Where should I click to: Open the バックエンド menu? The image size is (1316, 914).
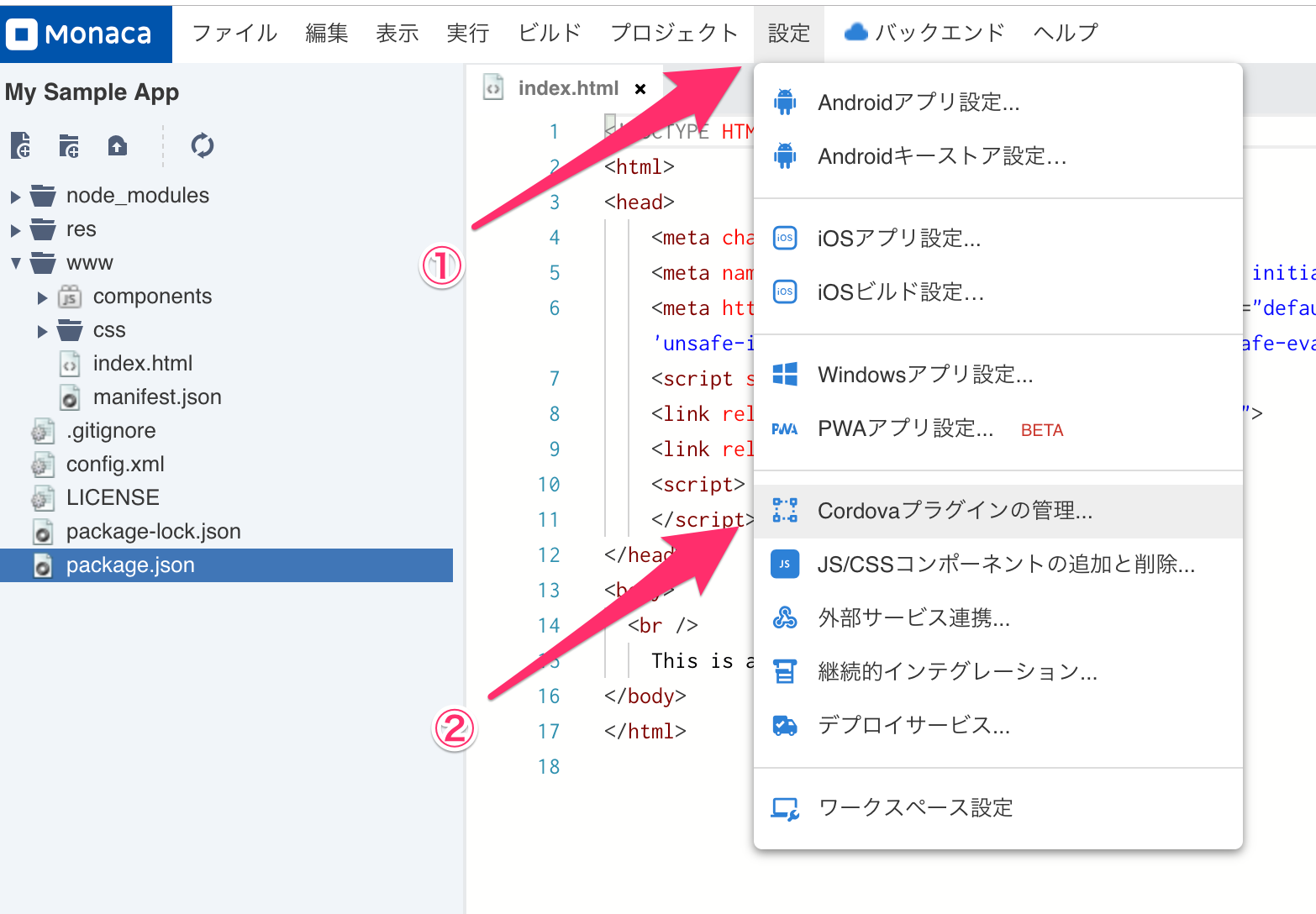point(924,33)
